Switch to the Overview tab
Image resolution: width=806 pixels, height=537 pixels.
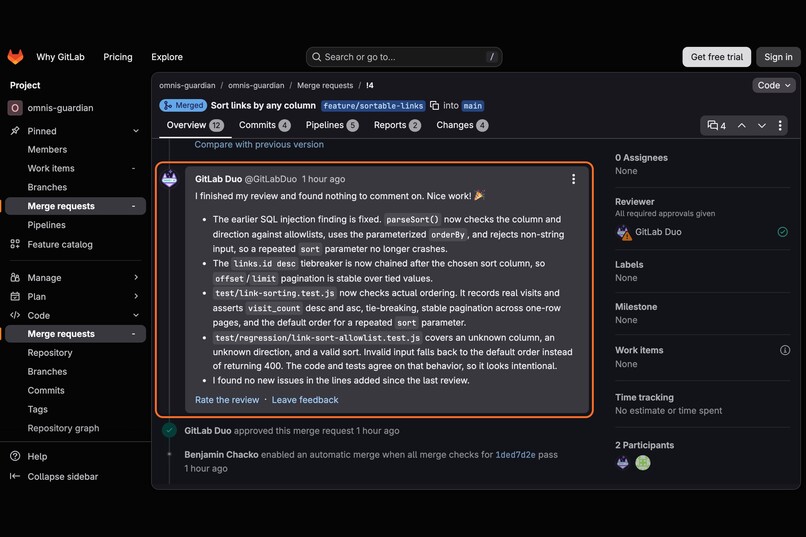click(195, 125)
